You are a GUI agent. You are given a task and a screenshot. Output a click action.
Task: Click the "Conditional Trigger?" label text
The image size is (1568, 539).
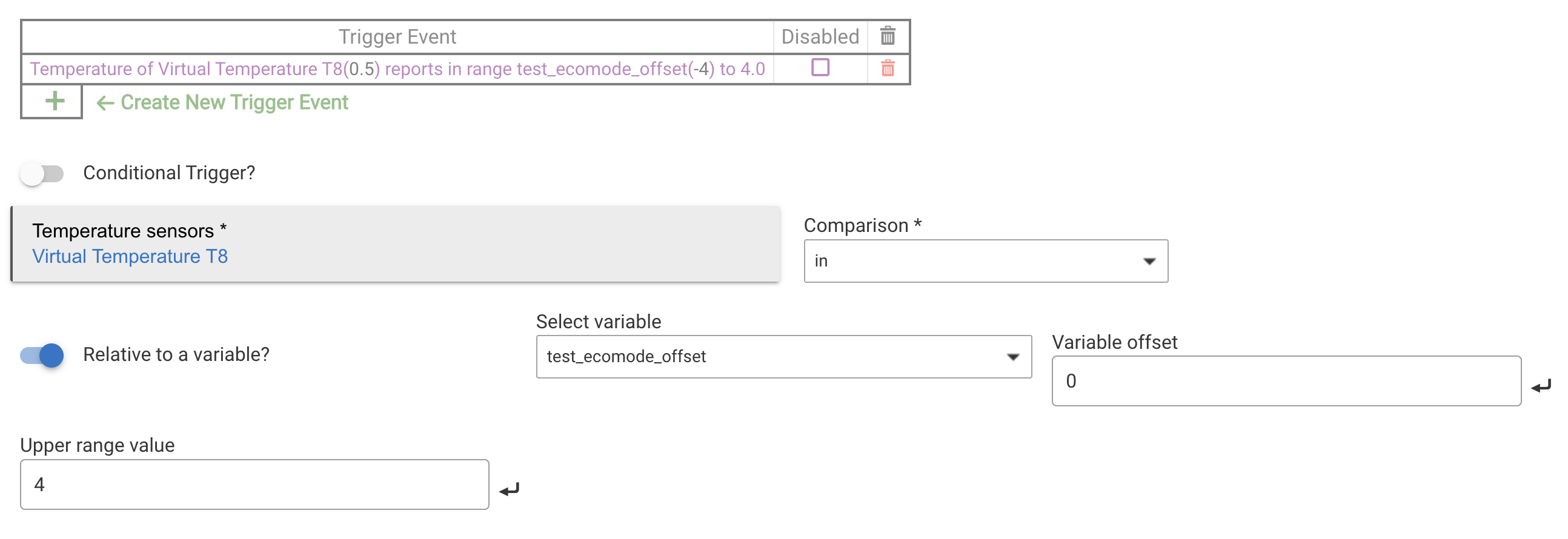(169, 173)
